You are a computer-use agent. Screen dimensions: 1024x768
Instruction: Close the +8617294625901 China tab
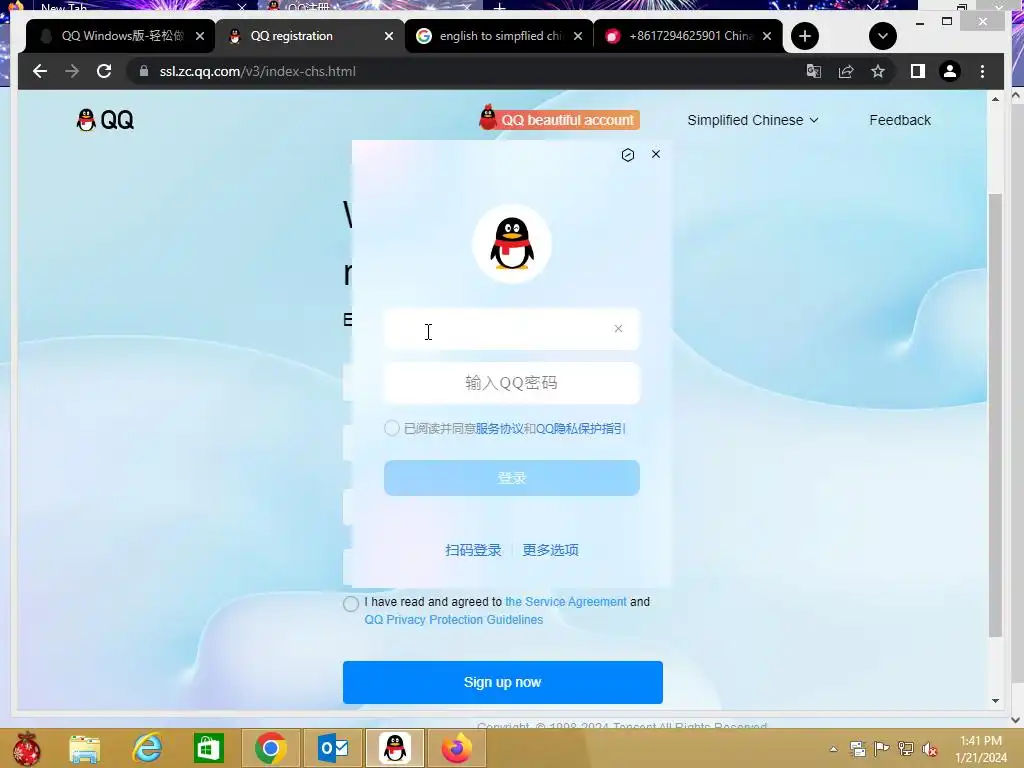tap(767, 36)
